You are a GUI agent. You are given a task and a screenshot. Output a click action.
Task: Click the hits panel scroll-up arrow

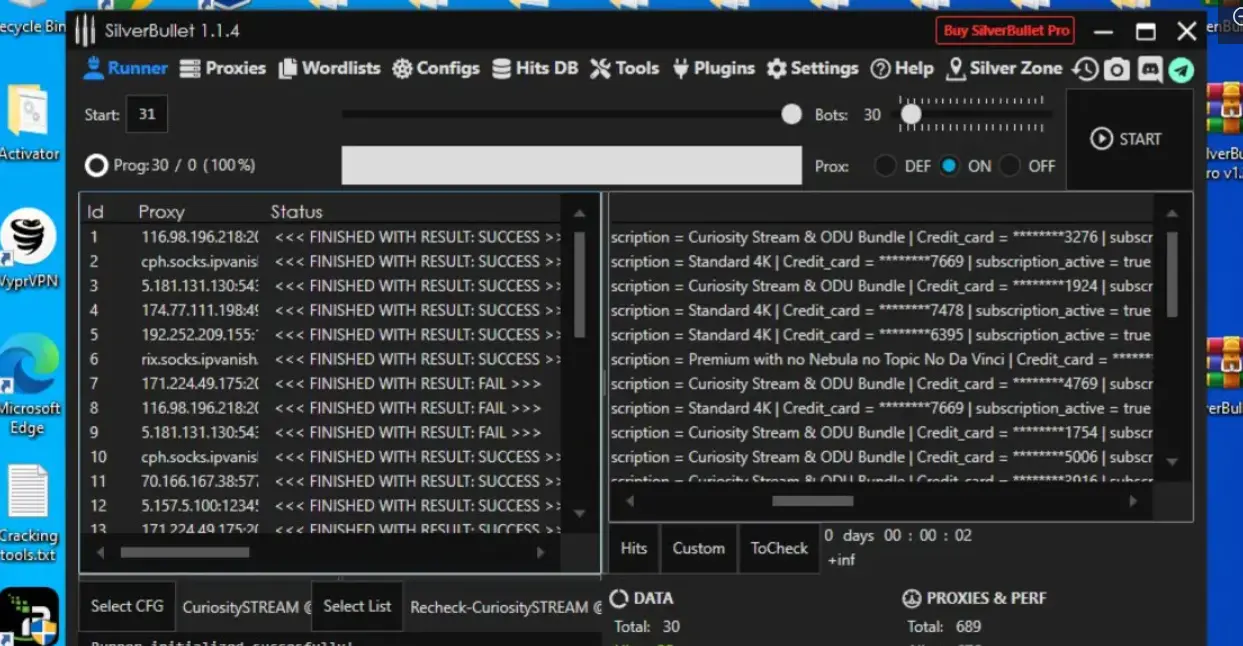pos(1172,214)
